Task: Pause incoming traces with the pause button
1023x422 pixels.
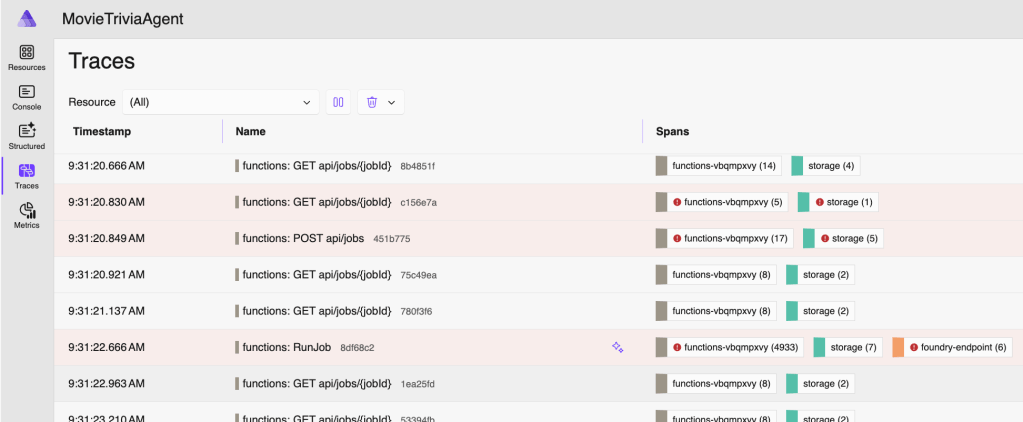Action: click(x=339, y=102)
